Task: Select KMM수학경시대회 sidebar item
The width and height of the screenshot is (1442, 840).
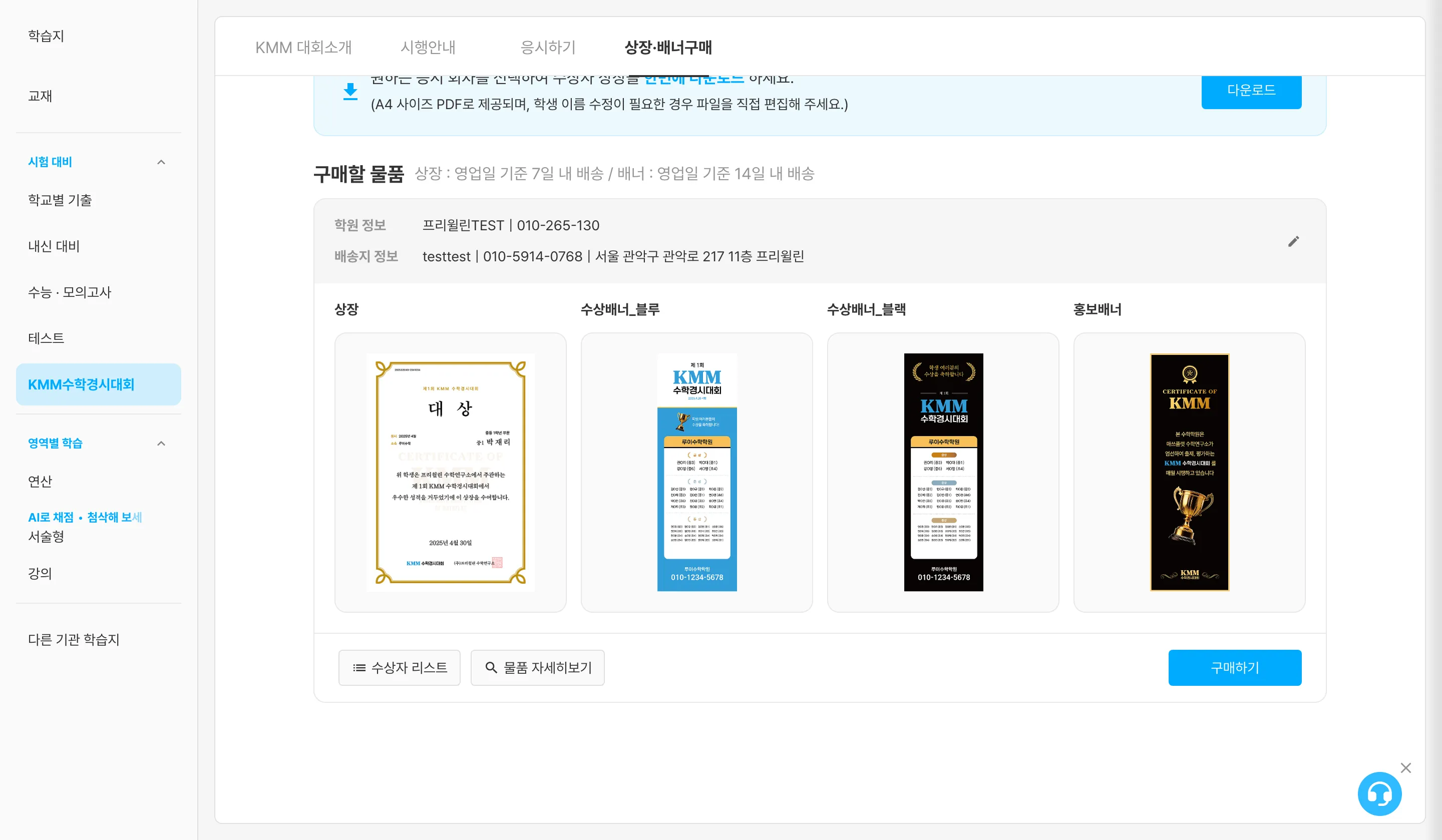Action: (x=99, y=384)
